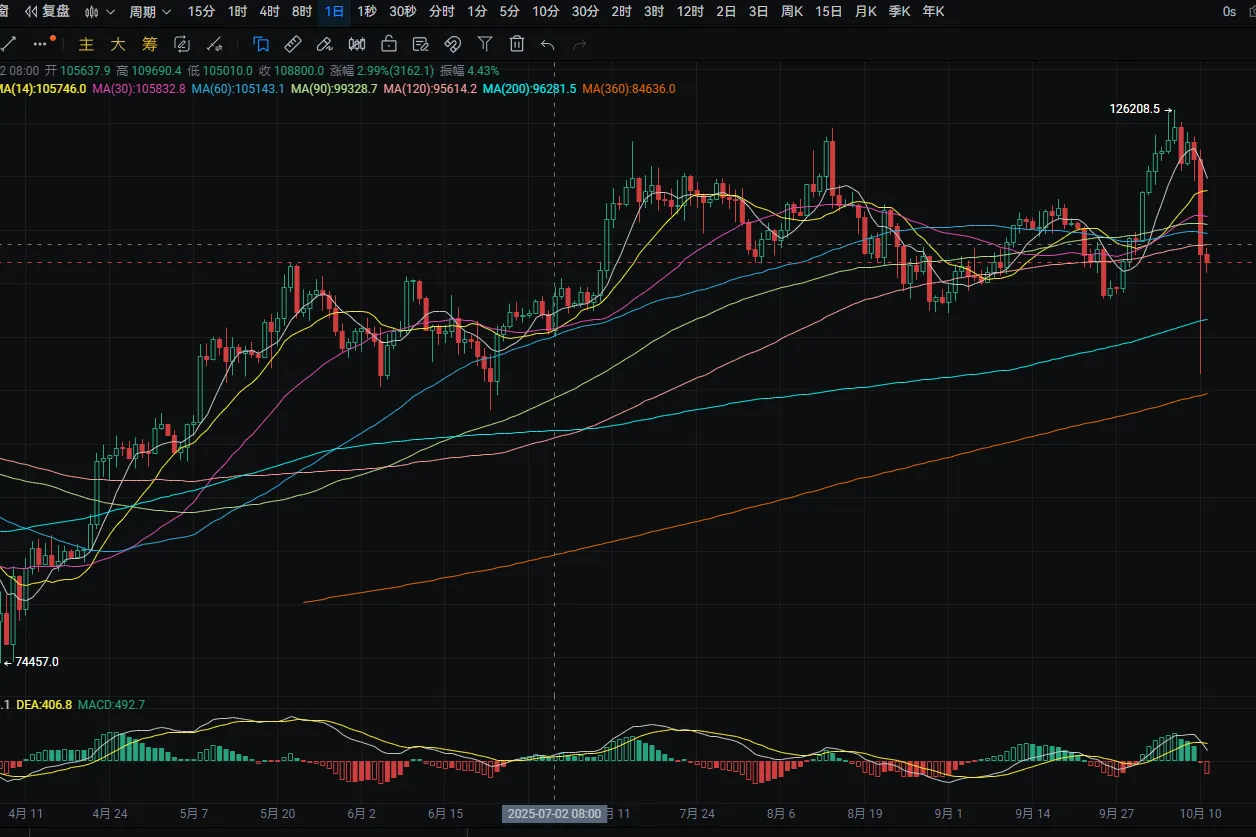Select the blue bookmark flag tool
Image resolution: width=1256 pixels, height=837 pixels.
click(261, 44)
